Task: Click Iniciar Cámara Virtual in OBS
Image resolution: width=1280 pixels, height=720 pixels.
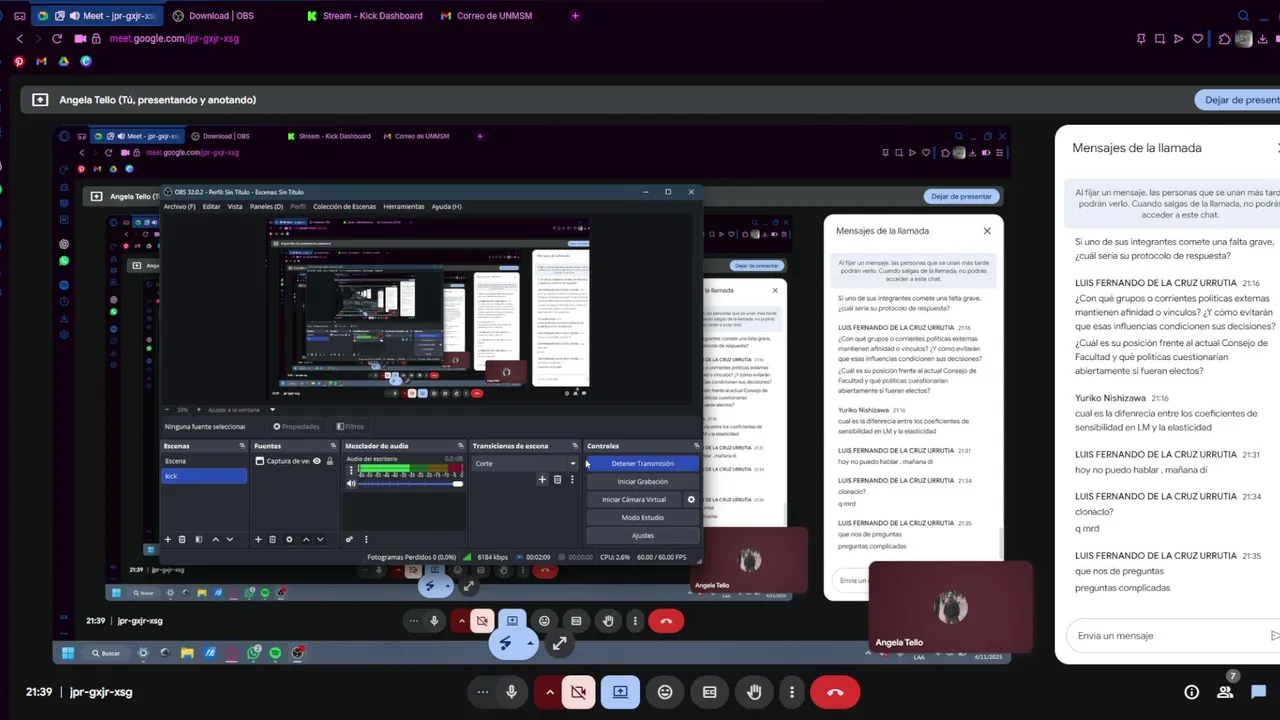Action: (634, 499)
